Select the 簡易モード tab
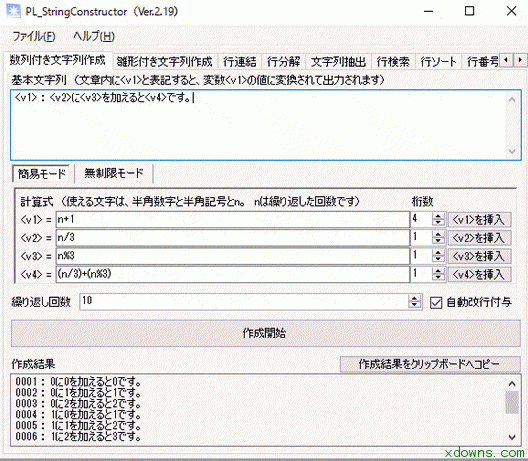528x461 pixels. click(x=41, y=174)
